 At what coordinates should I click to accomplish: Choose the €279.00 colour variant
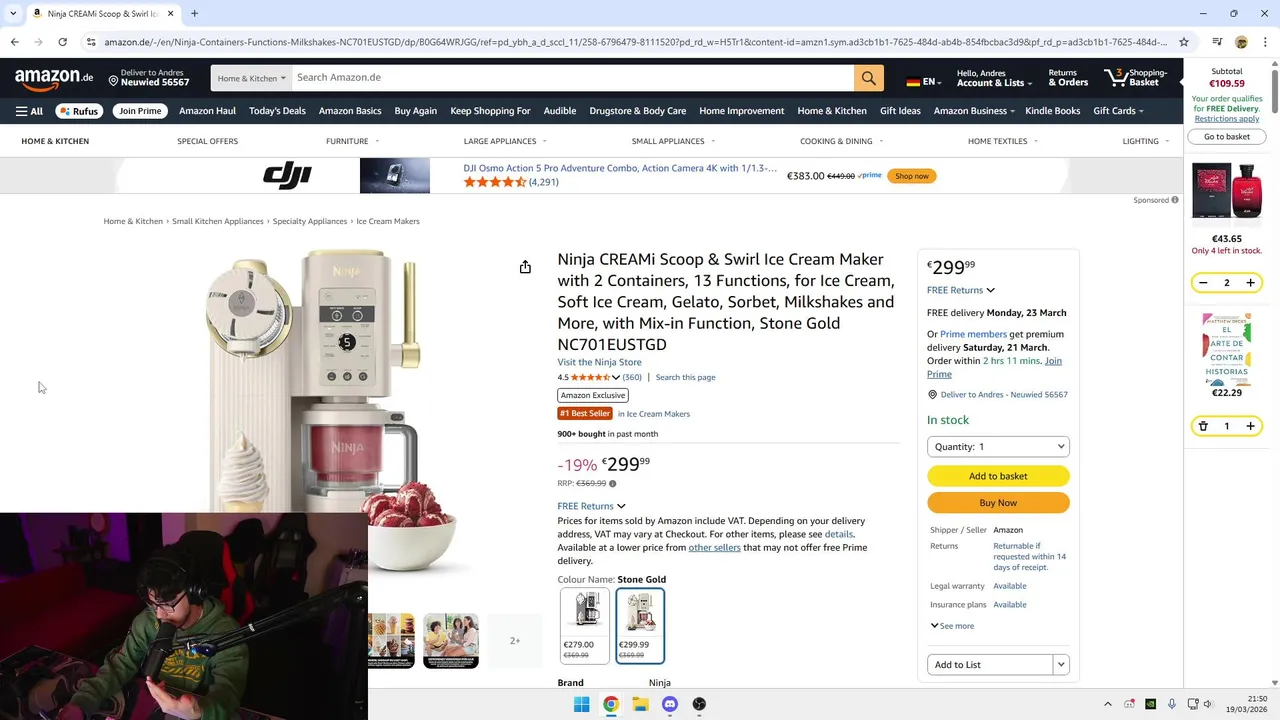tap(585, 625)
